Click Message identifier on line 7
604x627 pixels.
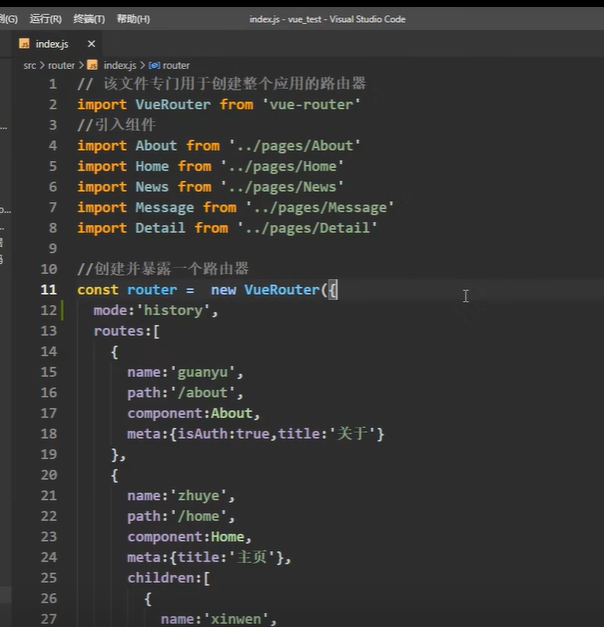tap(164, 208)
